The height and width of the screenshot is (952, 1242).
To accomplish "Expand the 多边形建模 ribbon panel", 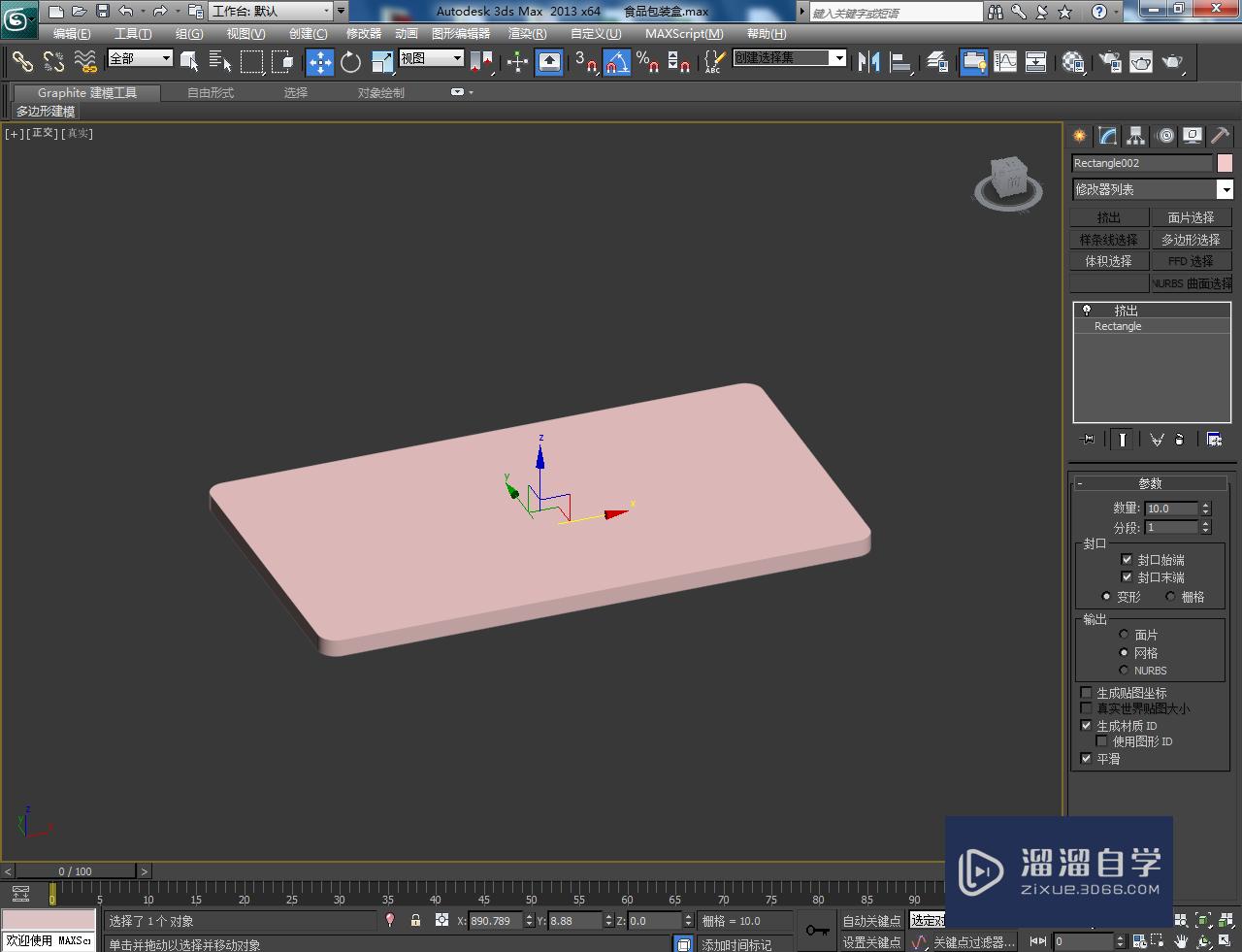I will coord(46,112).
